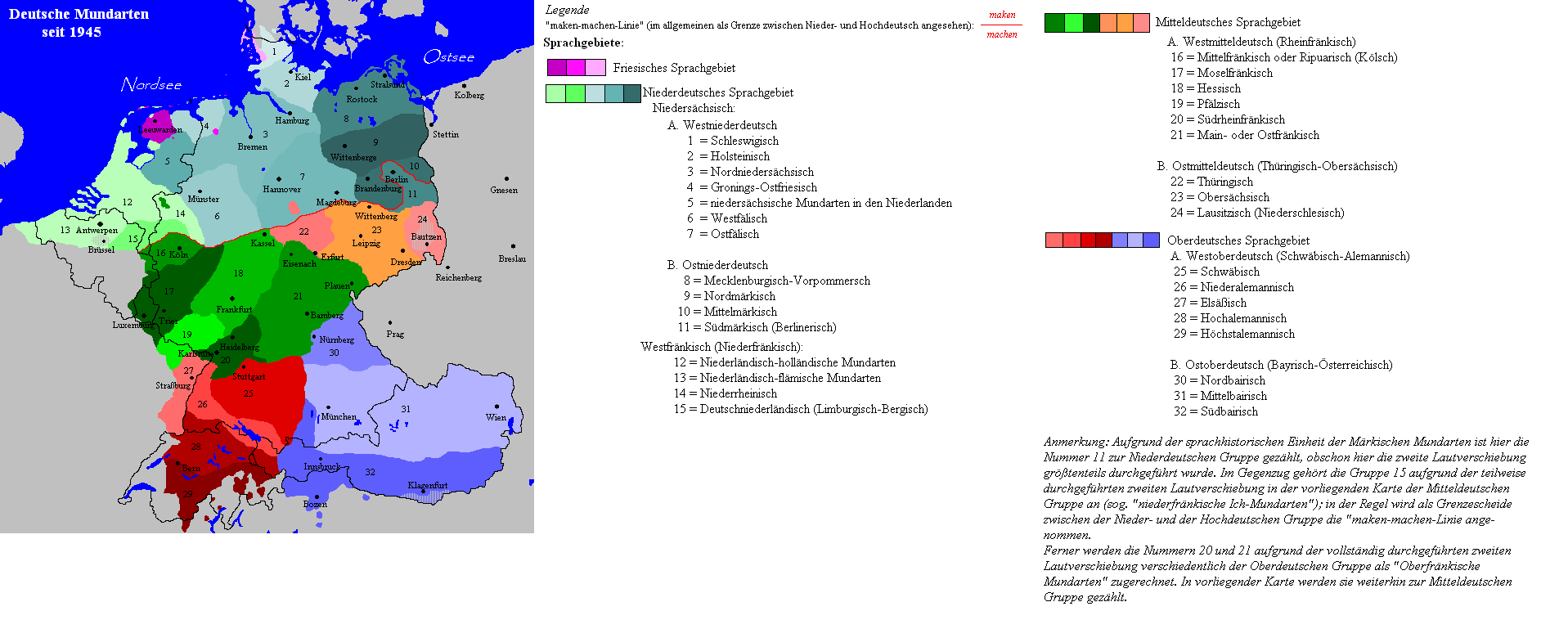Click the Oberdeutsches Sprachgebiet heading
This screenshot has height=620, width=1568.
pyautogui.click(x=1238, y=240)
